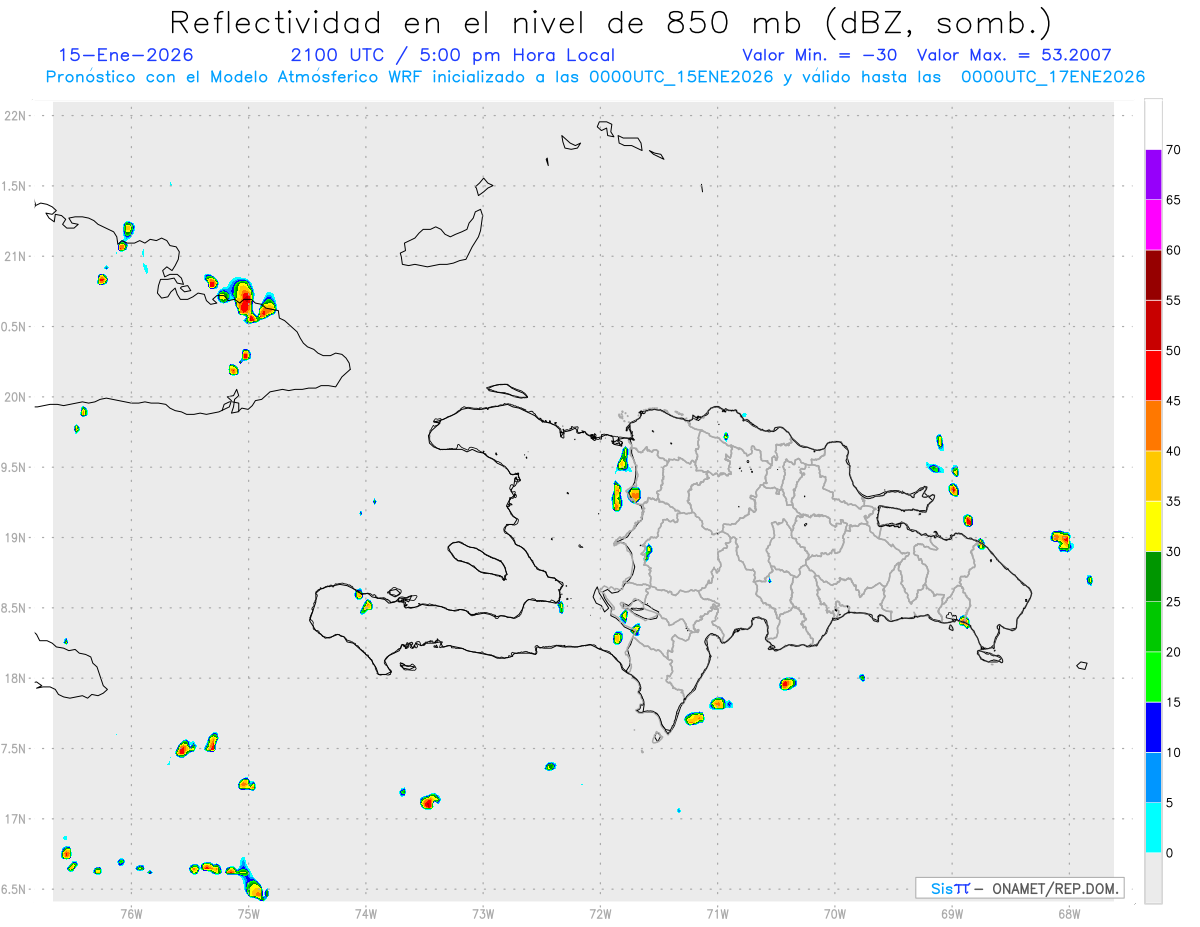Click the longitude axis label 73W
Viewport: 1200px width, 927px height.
(x=483, y=913)
